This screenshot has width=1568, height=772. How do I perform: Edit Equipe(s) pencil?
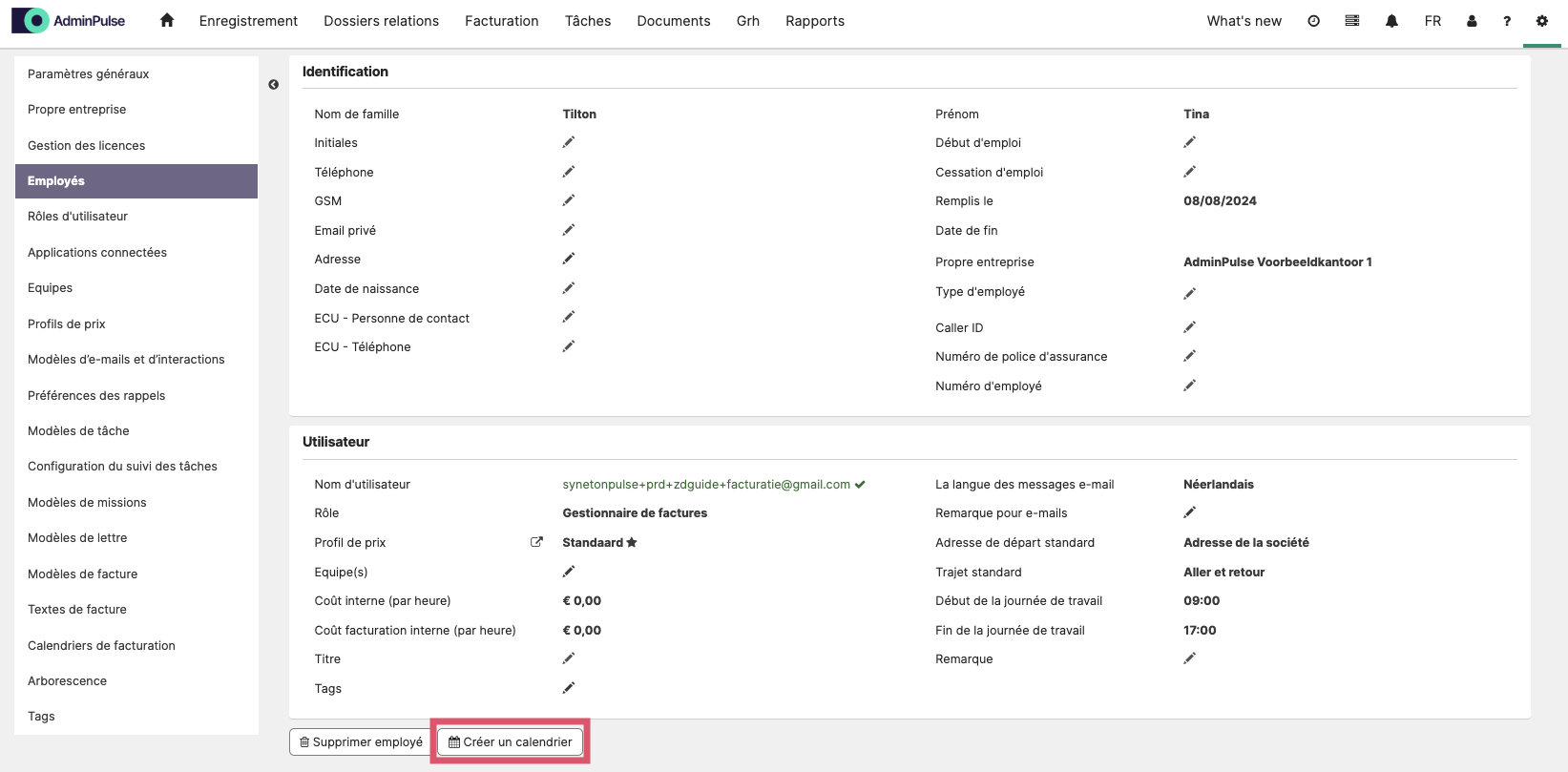click(569, 572)
